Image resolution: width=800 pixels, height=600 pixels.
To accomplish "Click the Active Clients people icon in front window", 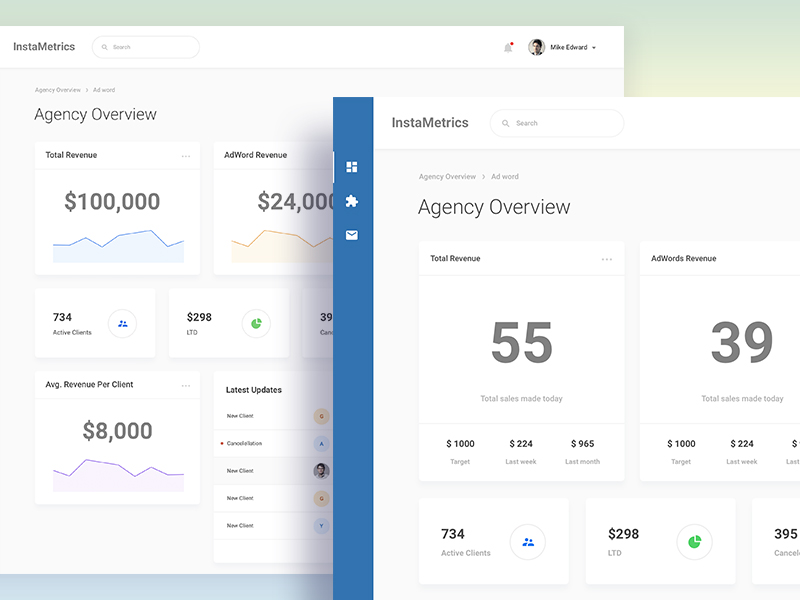I will tap(527, 542).
